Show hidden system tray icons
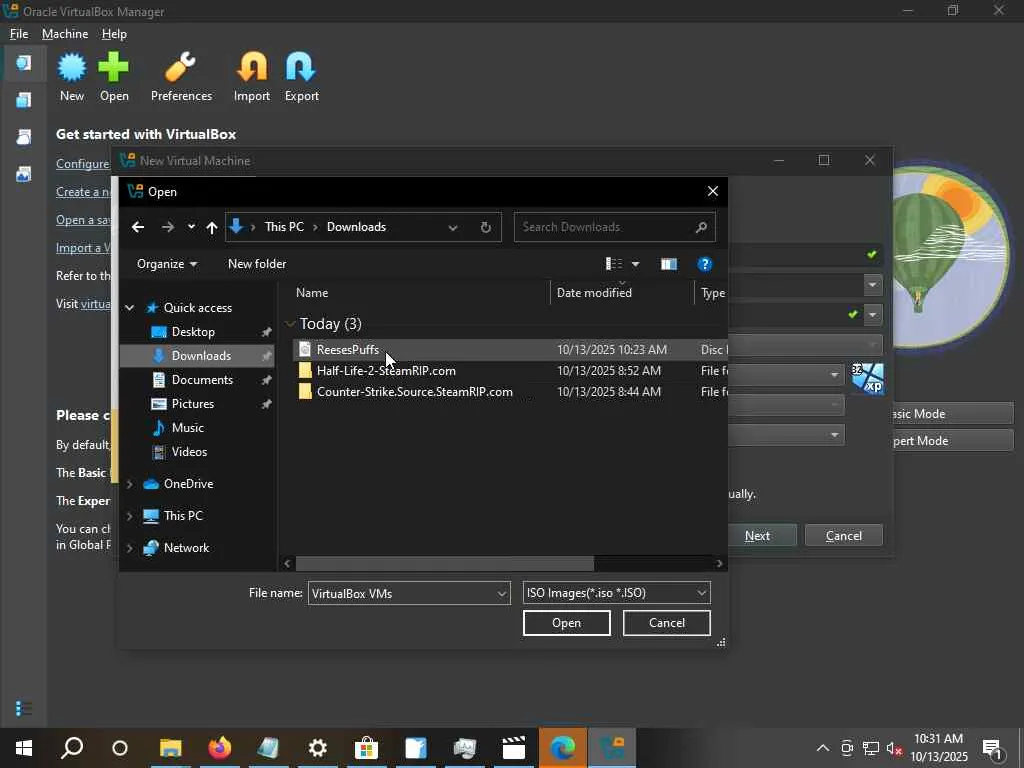 (823, 748)
